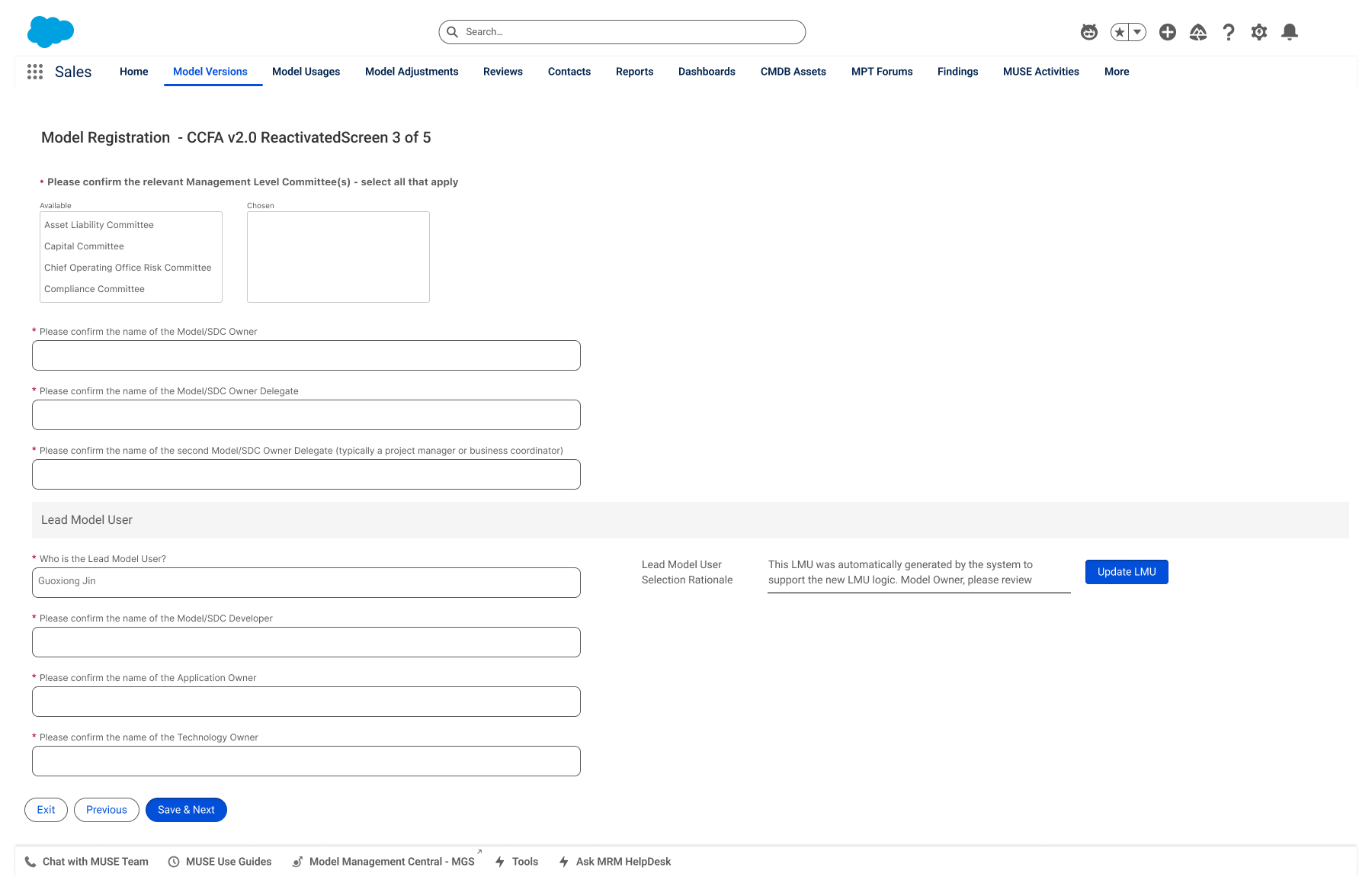
Task: Click the Lead Model User field showing Guoxiong Jin
Action: (x=306, y=583)
